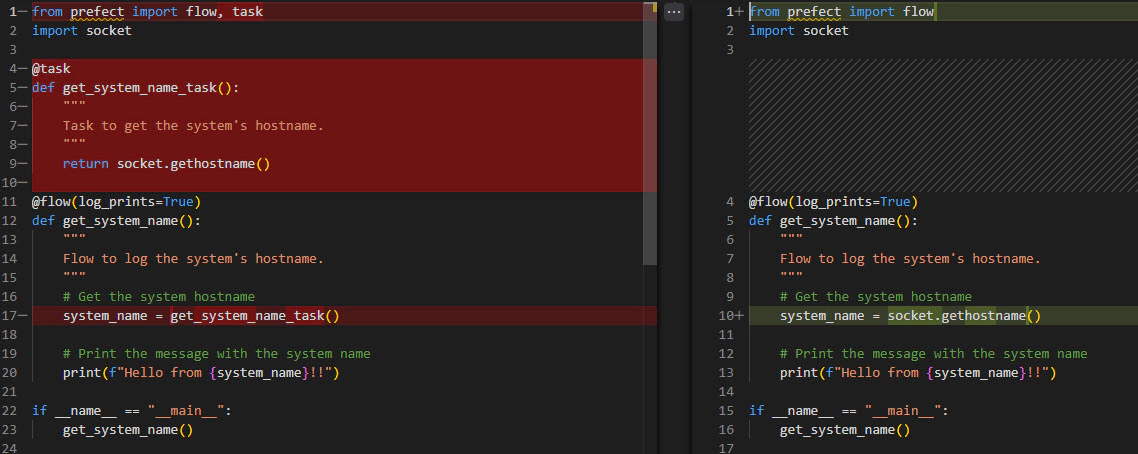Screen dimensions: 1138x454
Task: Click "# Print the message" comment in left pane
Action: point(216,354)
